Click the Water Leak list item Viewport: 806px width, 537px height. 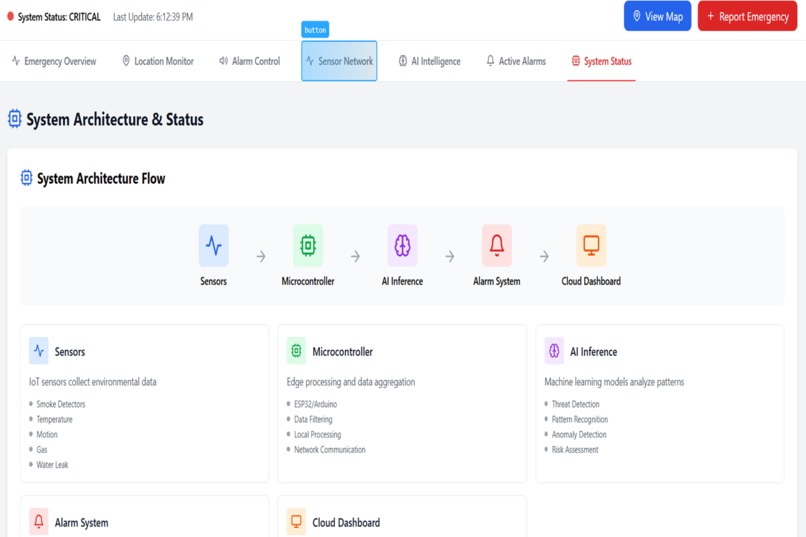tap(48, 465)
